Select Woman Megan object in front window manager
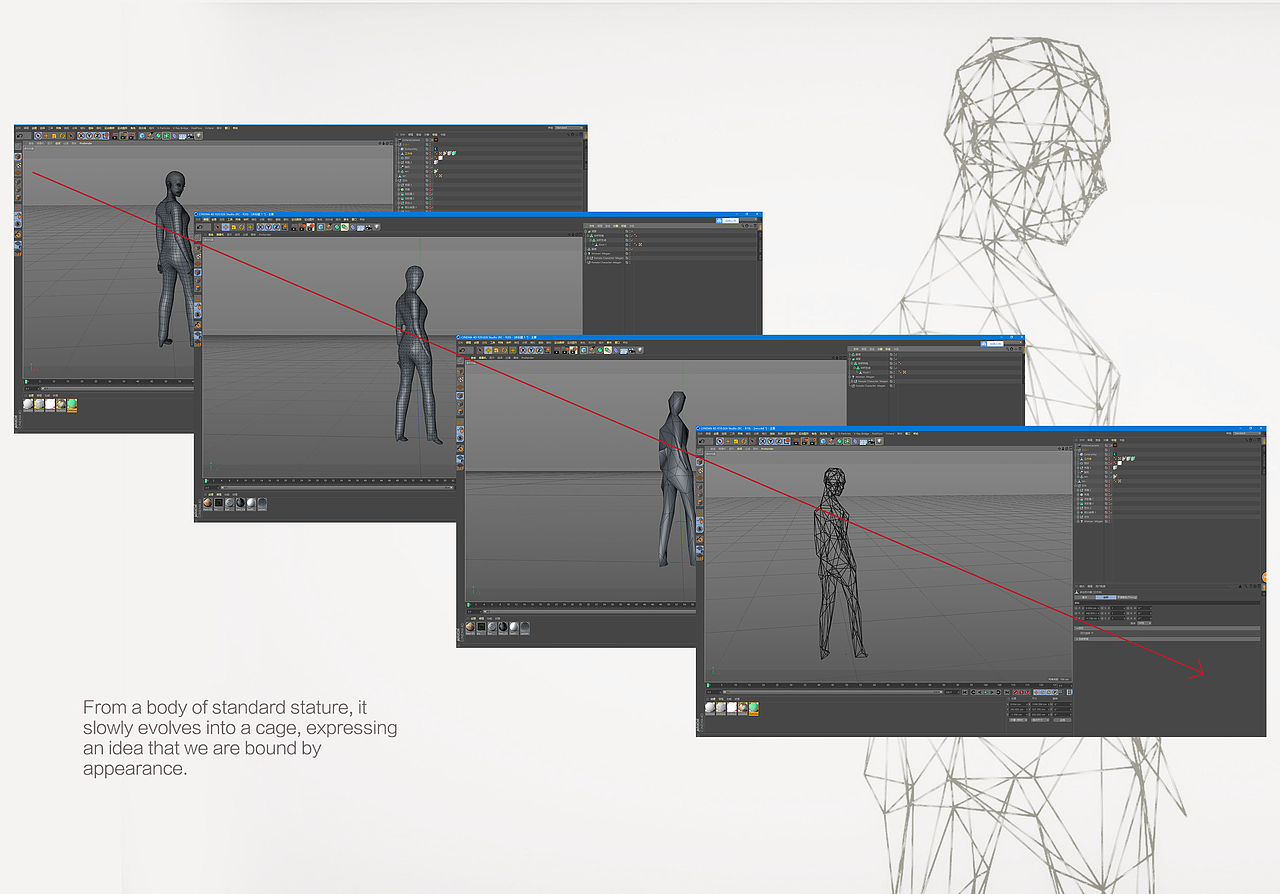Screen dimensions: 1280x894 point(1094,521)
